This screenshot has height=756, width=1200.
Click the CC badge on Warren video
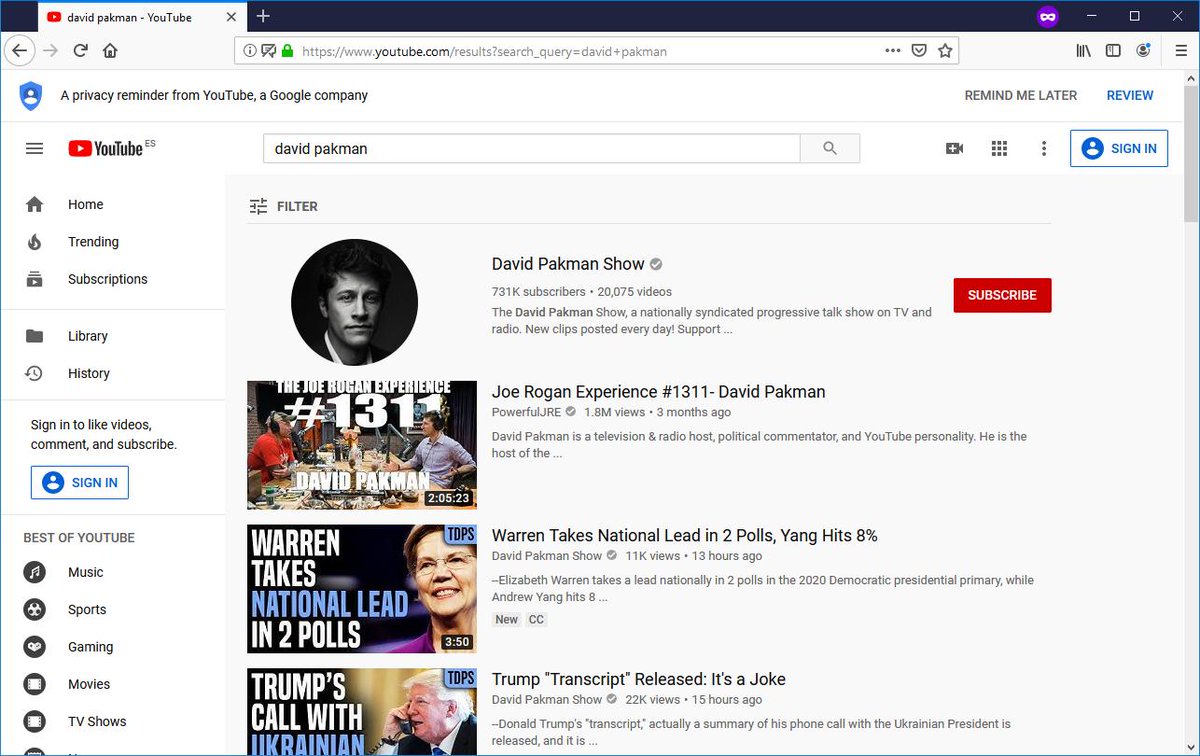click(537, 620)
